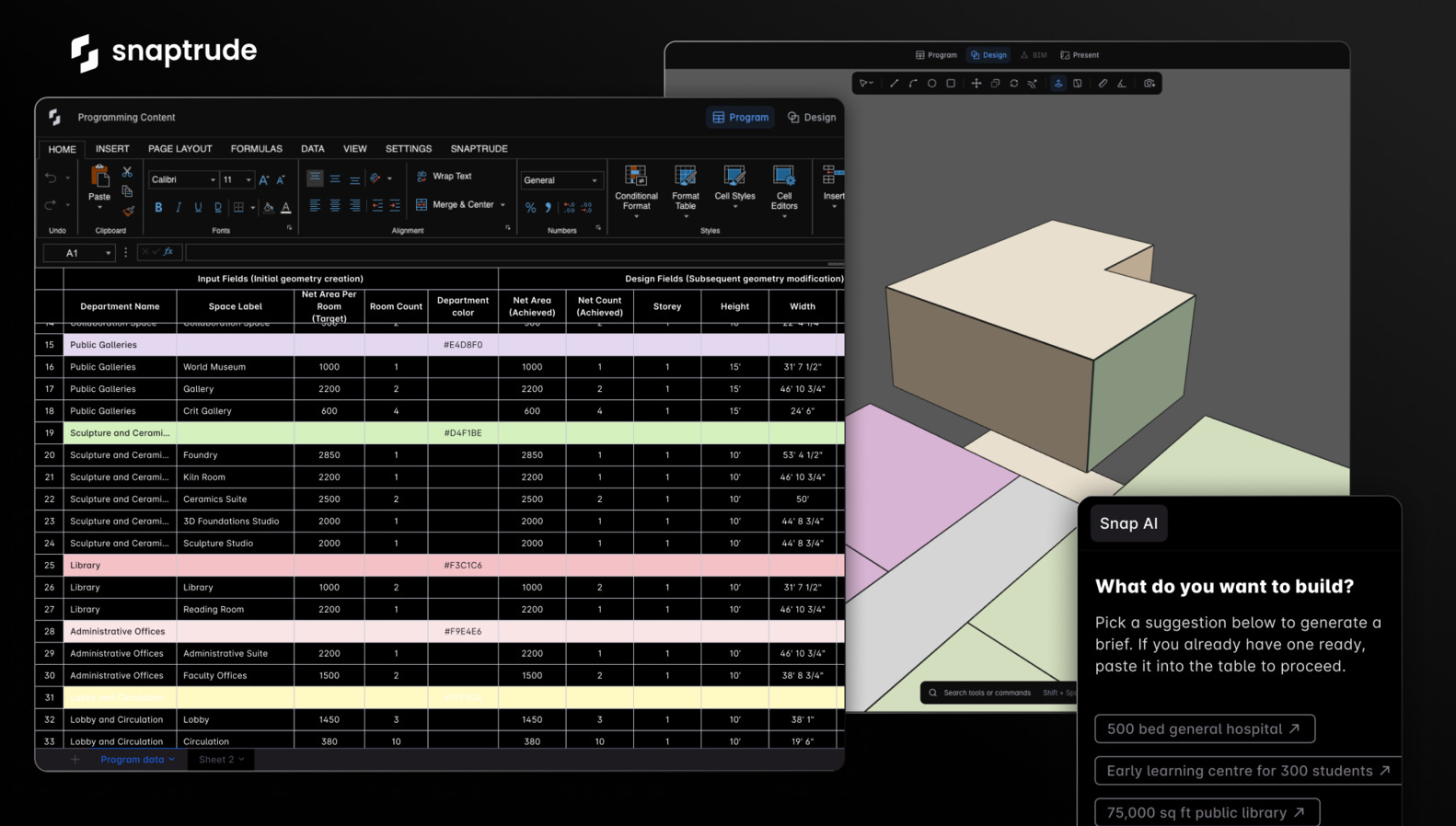Switch to the SNAPTRUDE ribbon tab
Viewport: 1456px width, 826px height.
479,148
